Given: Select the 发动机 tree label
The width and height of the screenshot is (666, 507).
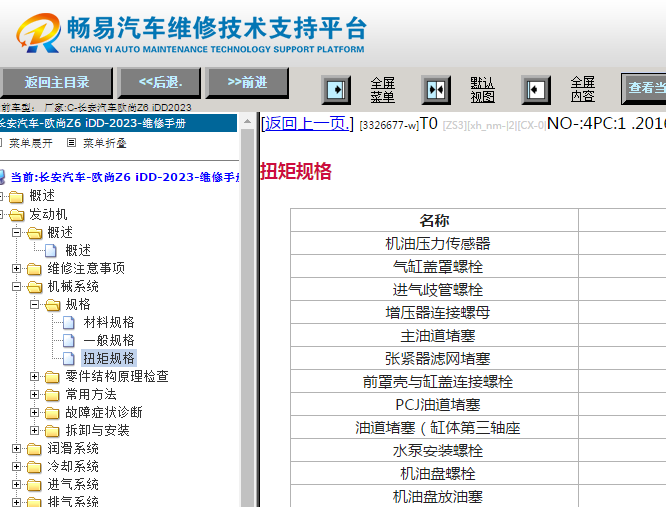Looking at the screenshot, I should click(x=48, y=214).
